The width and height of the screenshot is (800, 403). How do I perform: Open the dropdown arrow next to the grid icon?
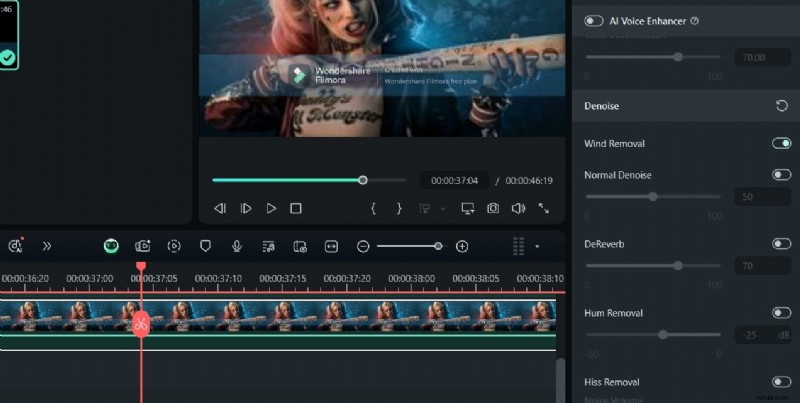(537, 246)
